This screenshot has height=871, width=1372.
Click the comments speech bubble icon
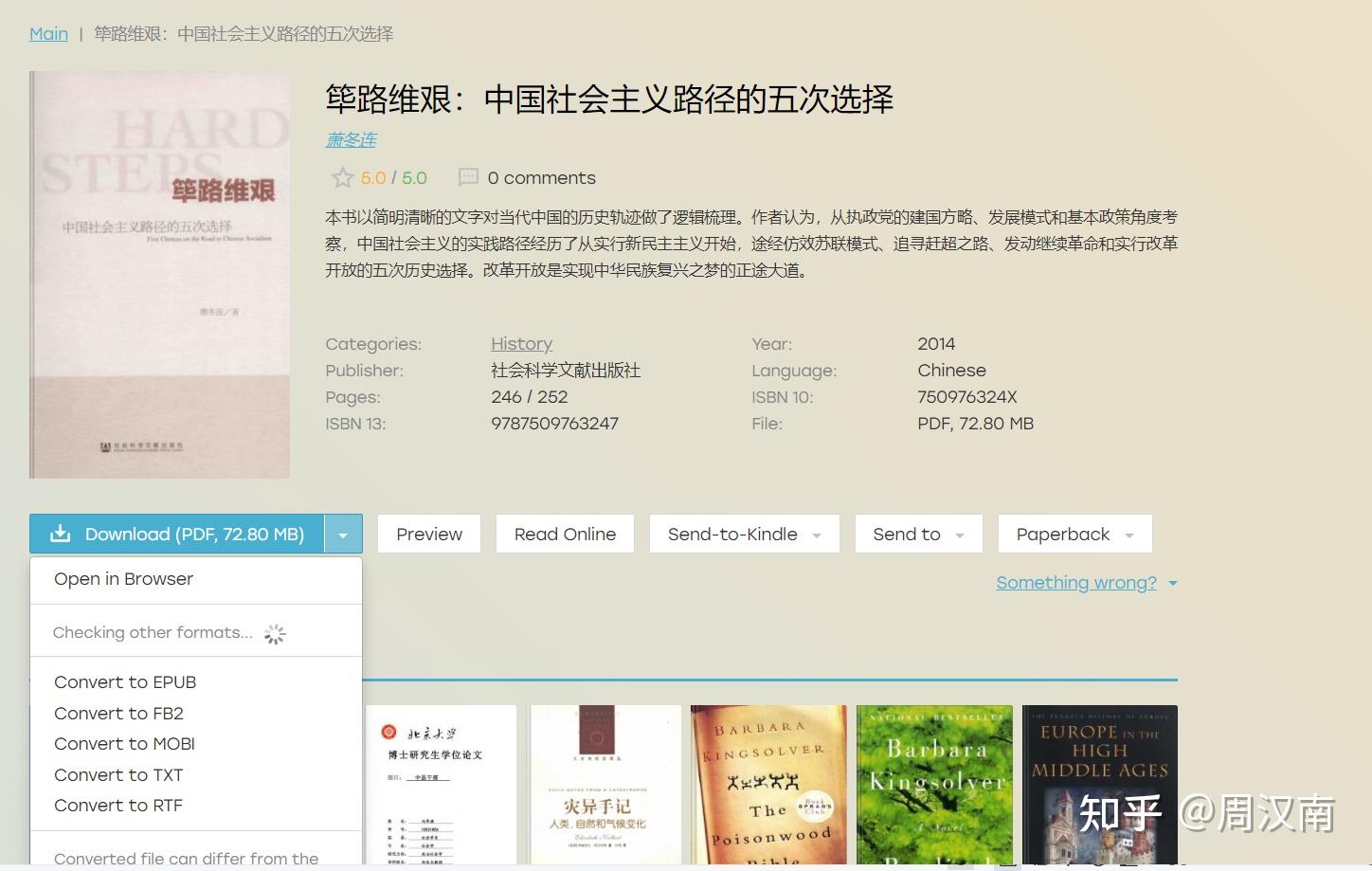[468, 177]
